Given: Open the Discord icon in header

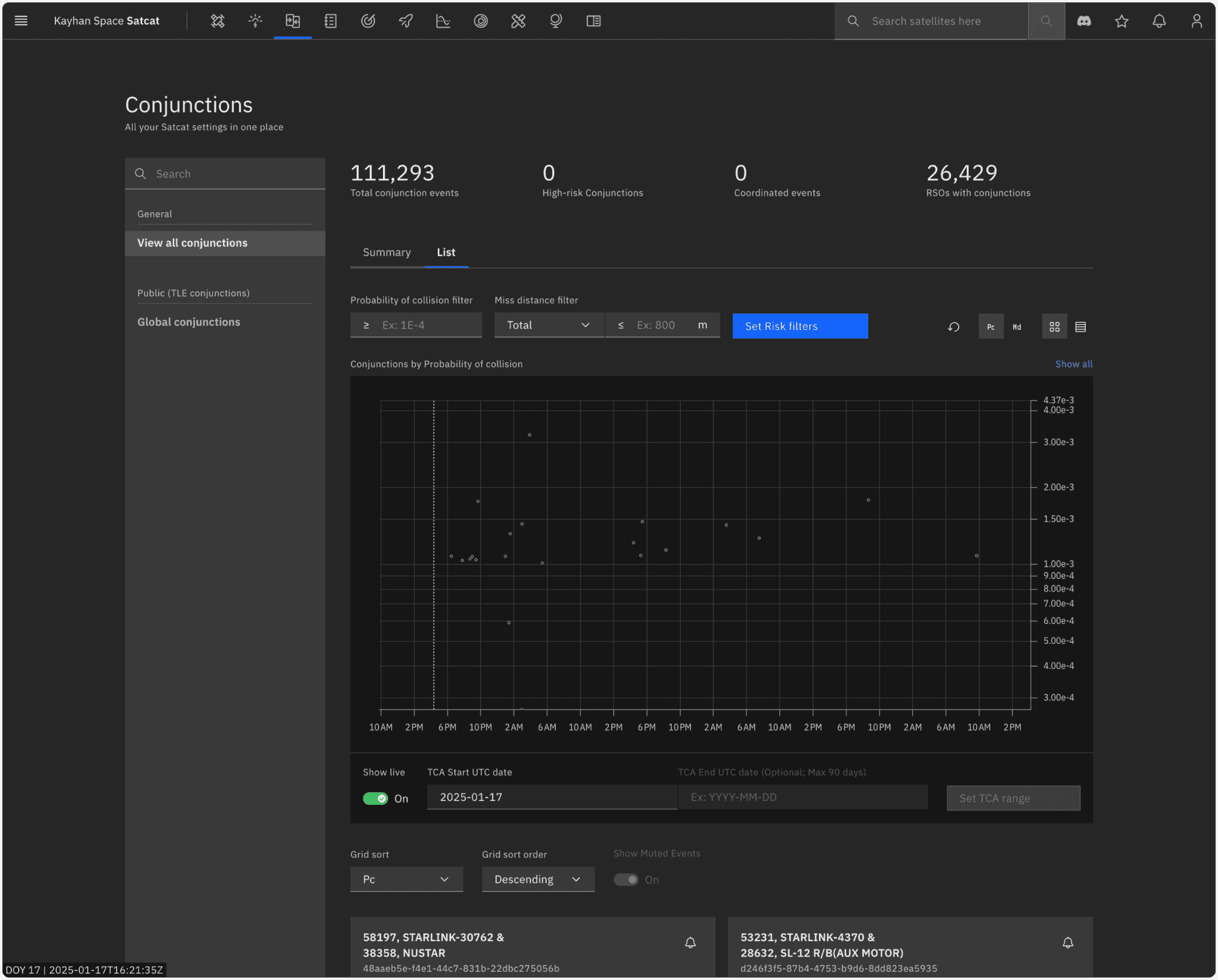Looking at the screenshot, I should (x=1083, y=21).
